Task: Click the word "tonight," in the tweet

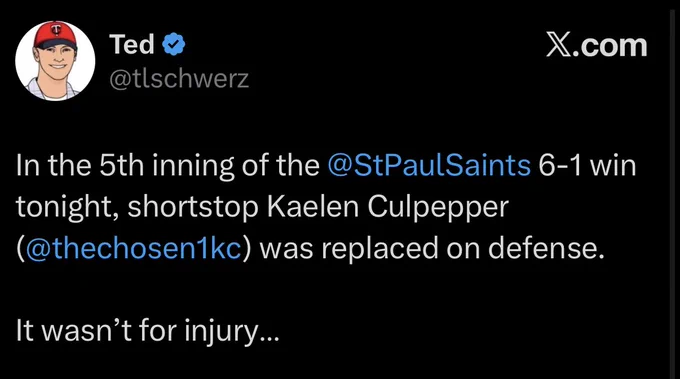Action: [x=67, y=209]
